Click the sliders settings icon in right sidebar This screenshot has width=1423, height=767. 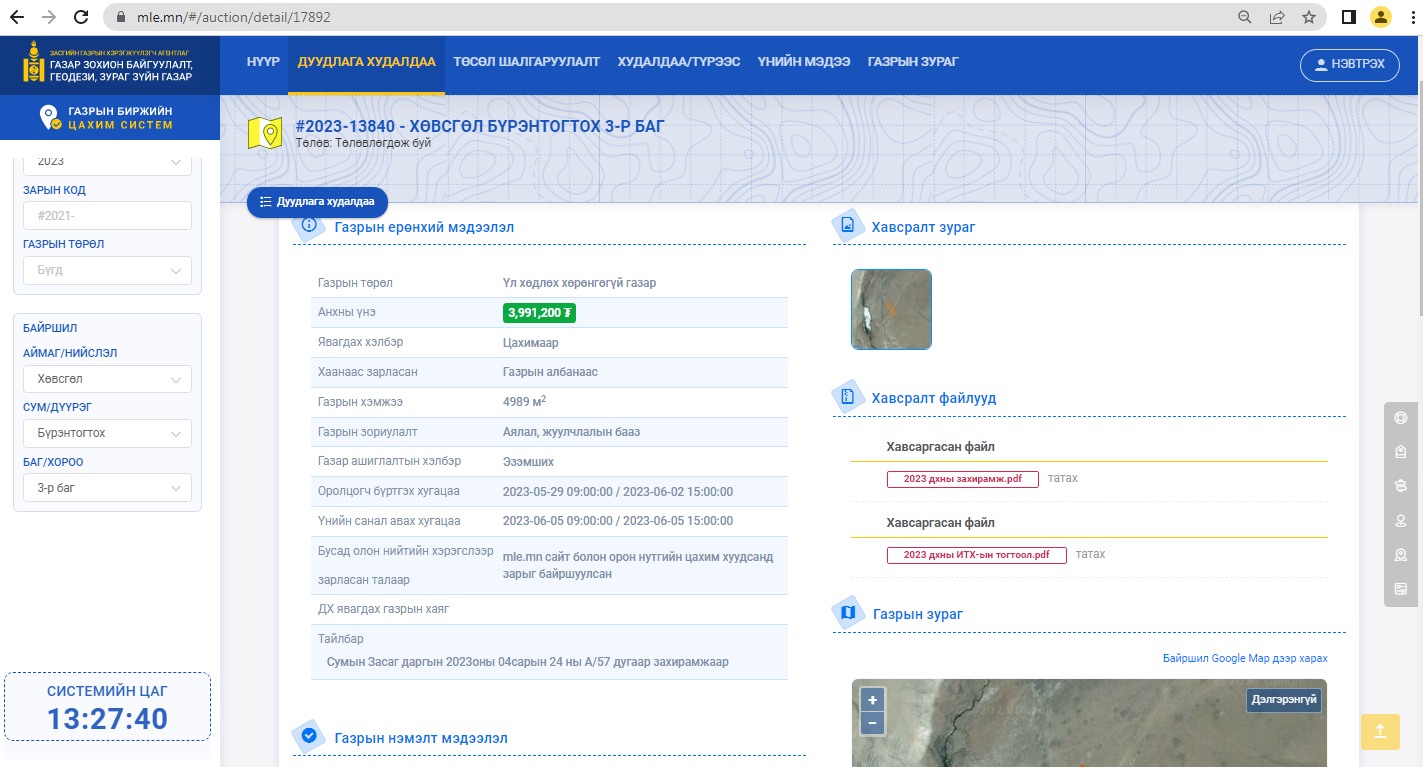tap(1401, 589)
